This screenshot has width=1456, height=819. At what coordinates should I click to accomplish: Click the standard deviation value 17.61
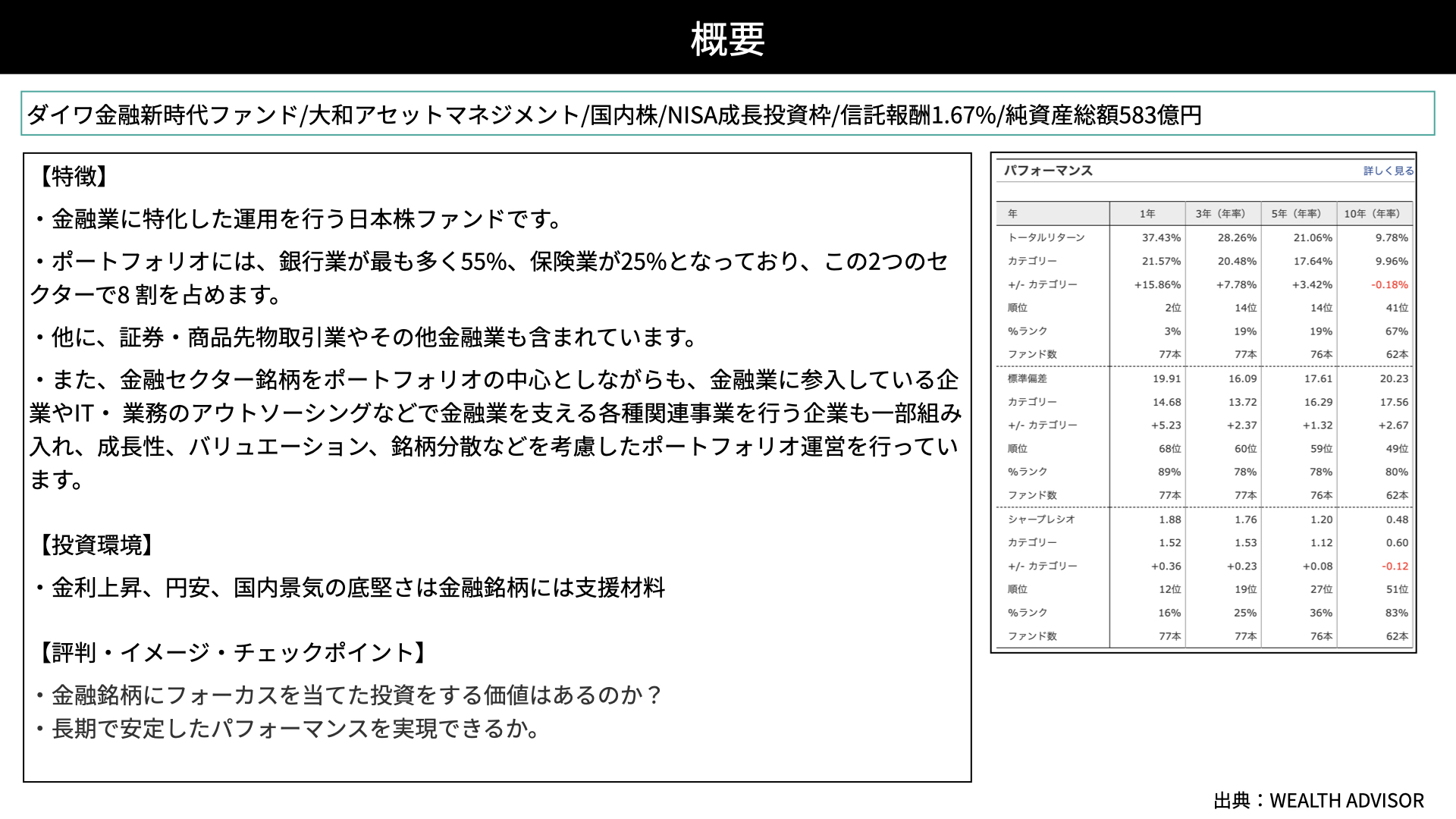click(1318, 378)
